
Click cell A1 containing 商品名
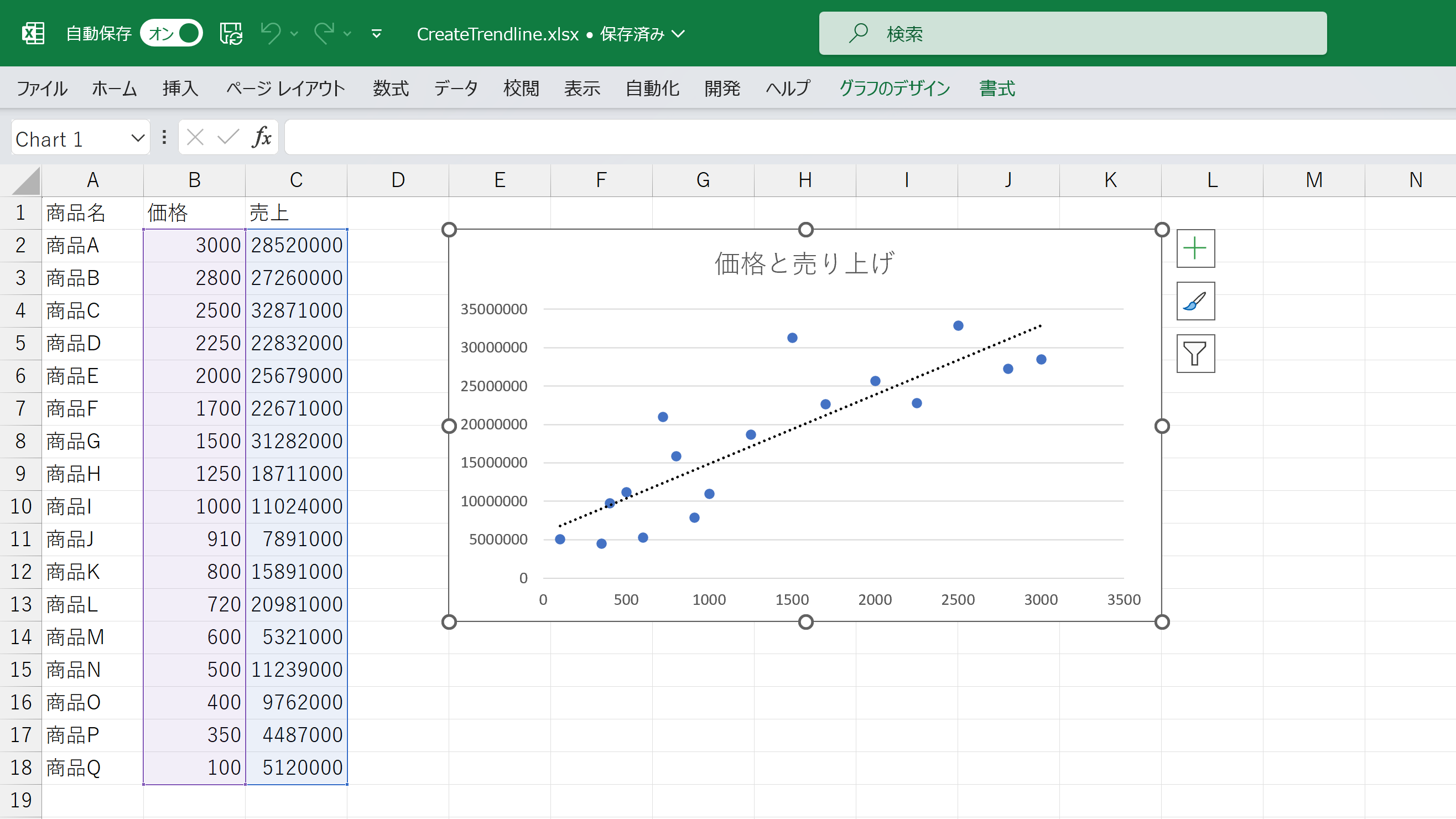(93, 213)
